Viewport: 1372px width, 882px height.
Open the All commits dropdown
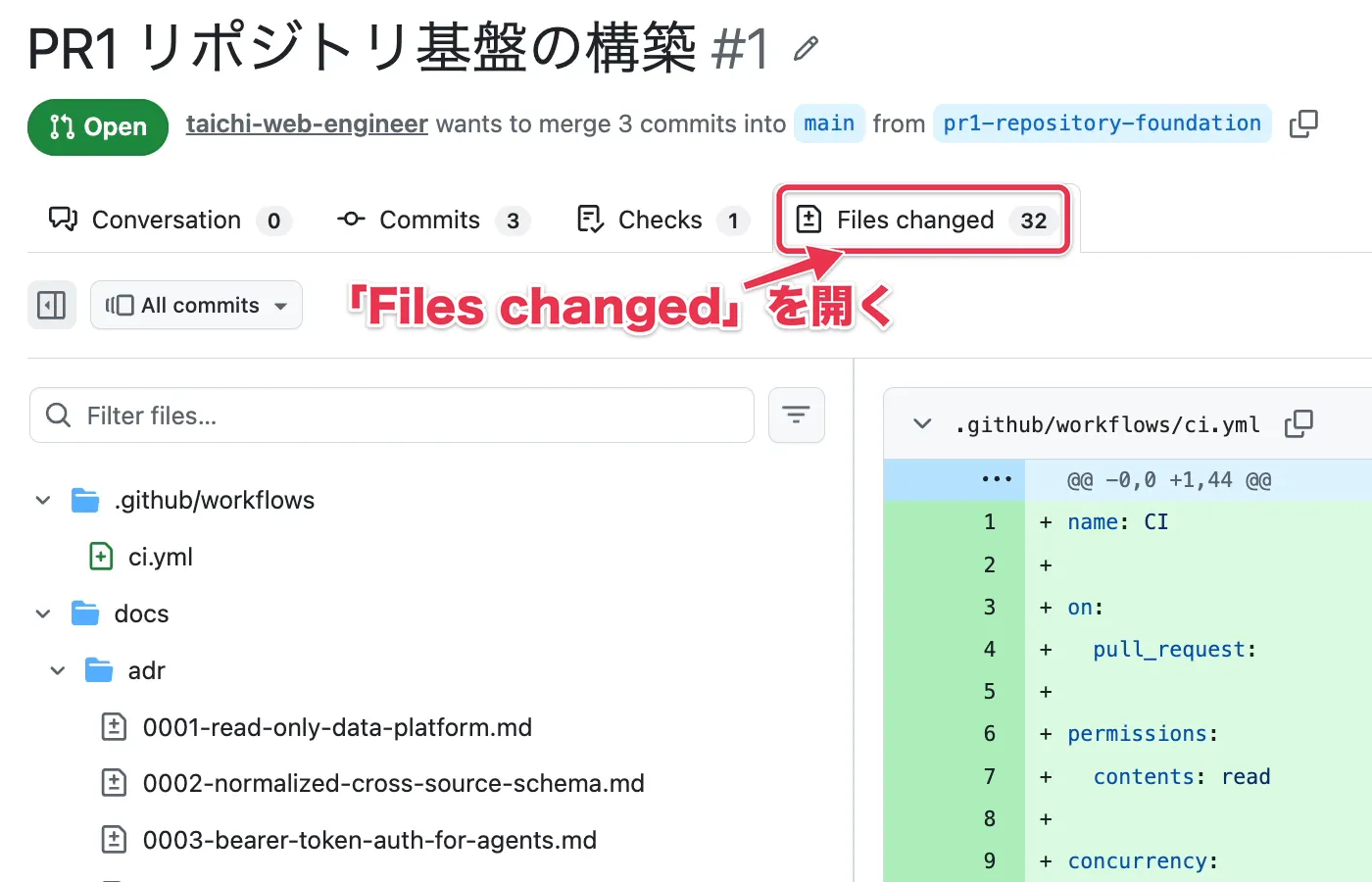click(x=196, y=305)
